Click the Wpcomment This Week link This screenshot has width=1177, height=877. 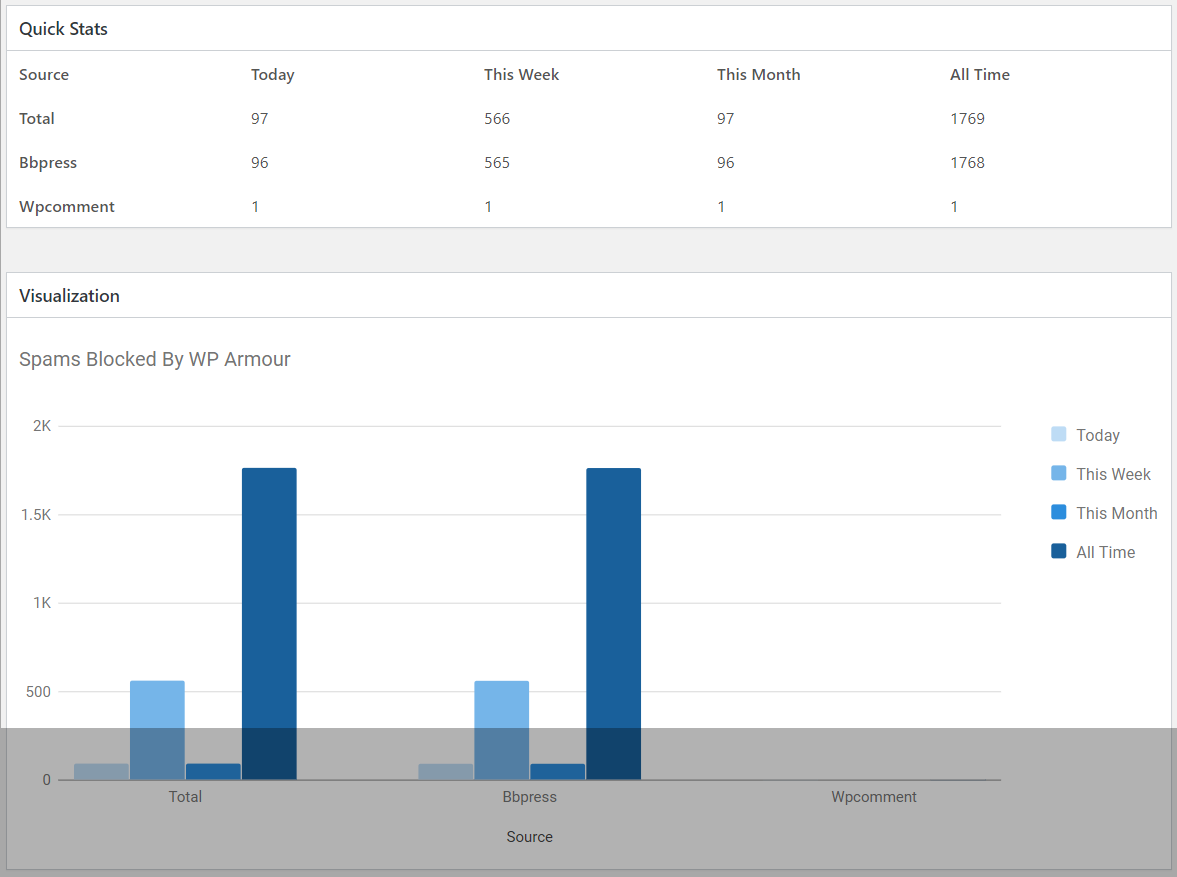click(x=488, y=206)
